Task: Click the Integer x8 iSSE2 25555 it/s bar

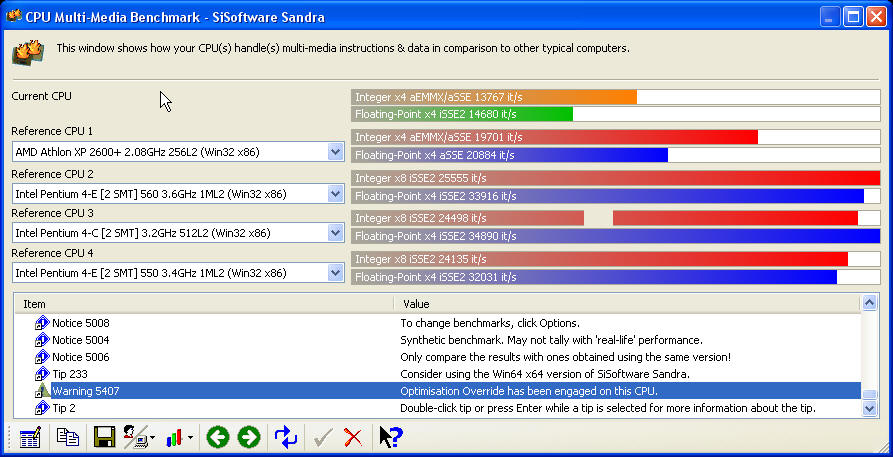Action: (616, 178)
